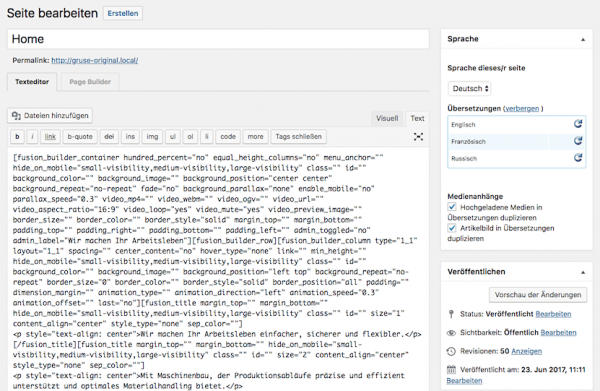Switch to the Page Builder tab
600x391 pixels.
(x=90, y=82)
